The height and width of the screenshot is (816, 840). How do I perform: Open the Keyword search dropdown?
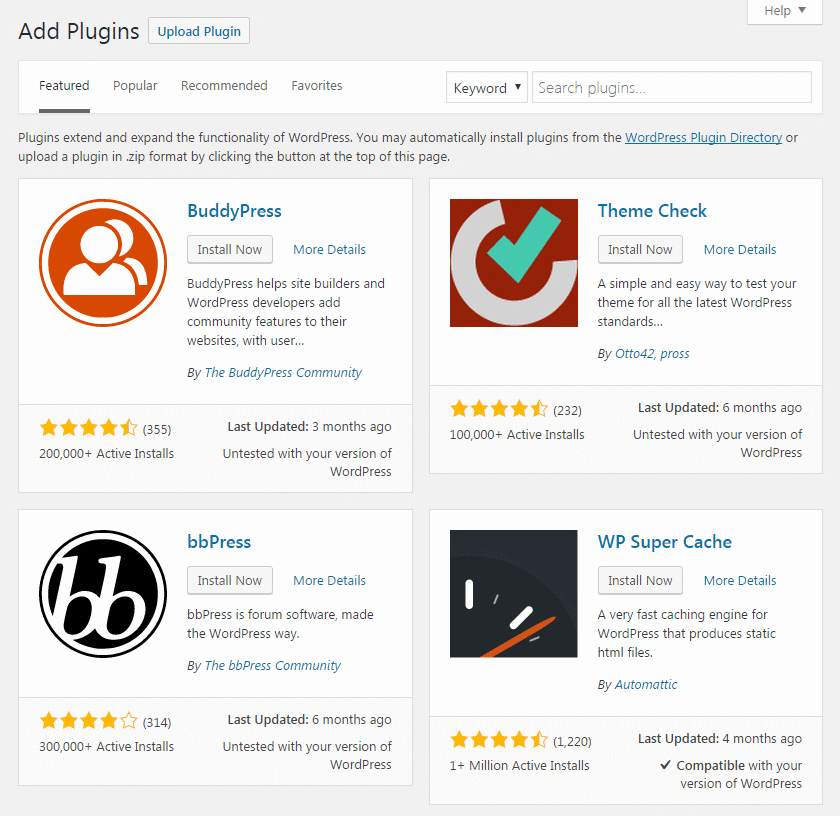(487, 87)
